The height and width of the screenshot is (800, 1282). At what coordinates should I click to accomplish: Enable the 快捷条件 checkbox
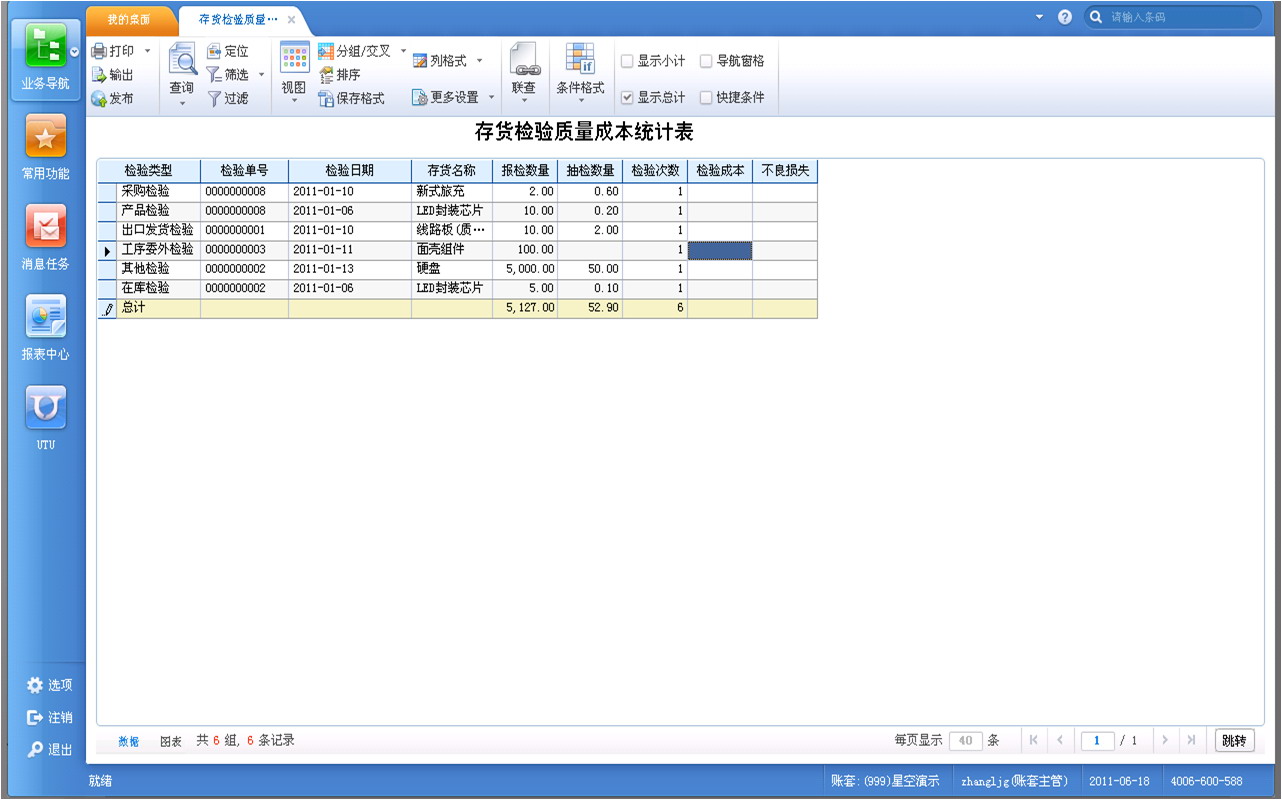click(706, 98)
